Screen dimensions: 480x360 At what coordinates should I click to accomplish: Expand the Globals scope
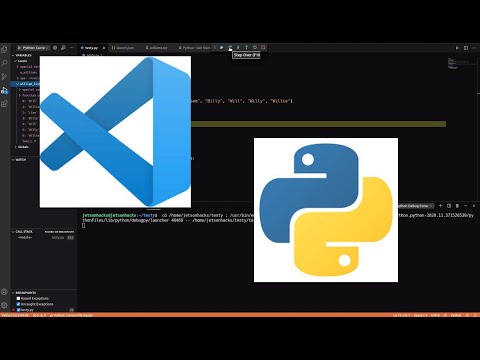22,147
